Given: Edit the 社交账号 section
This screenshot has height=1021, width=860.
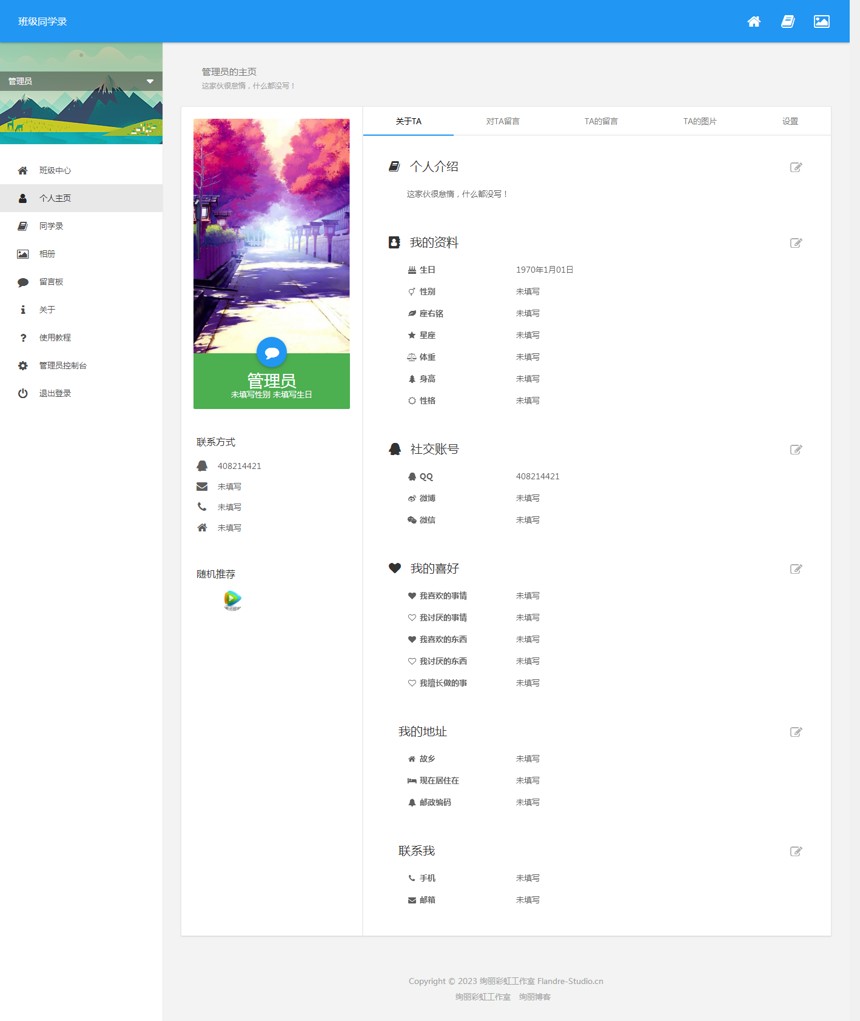Looking at the screenshot, I should pos(796,449).
